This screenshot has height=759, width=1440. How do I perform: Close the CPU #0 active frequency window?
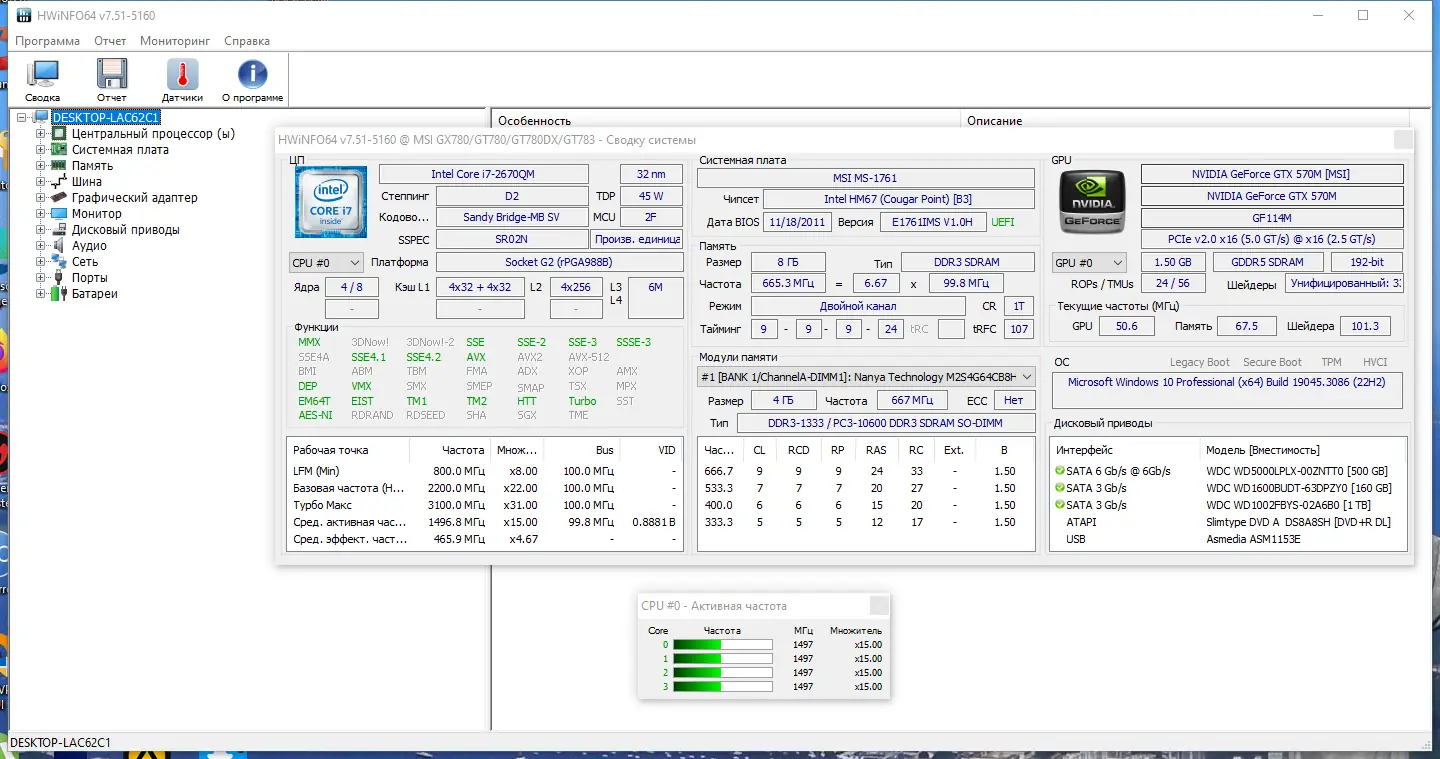pos(879,605)
